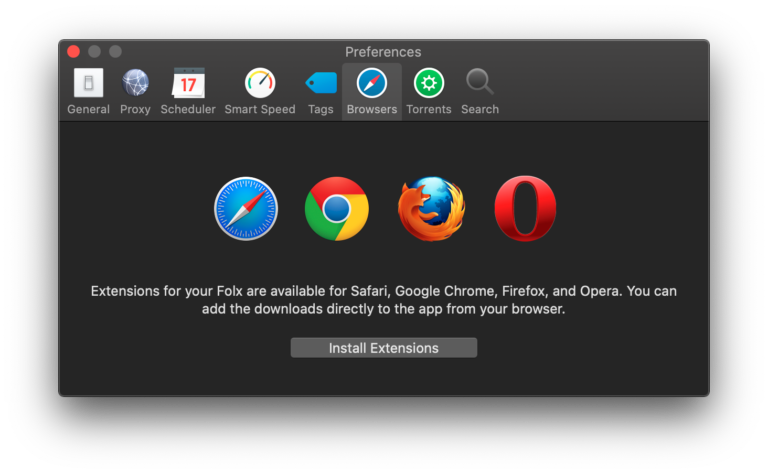
Task: Click the Preferences window title
Action: (383, 52)
